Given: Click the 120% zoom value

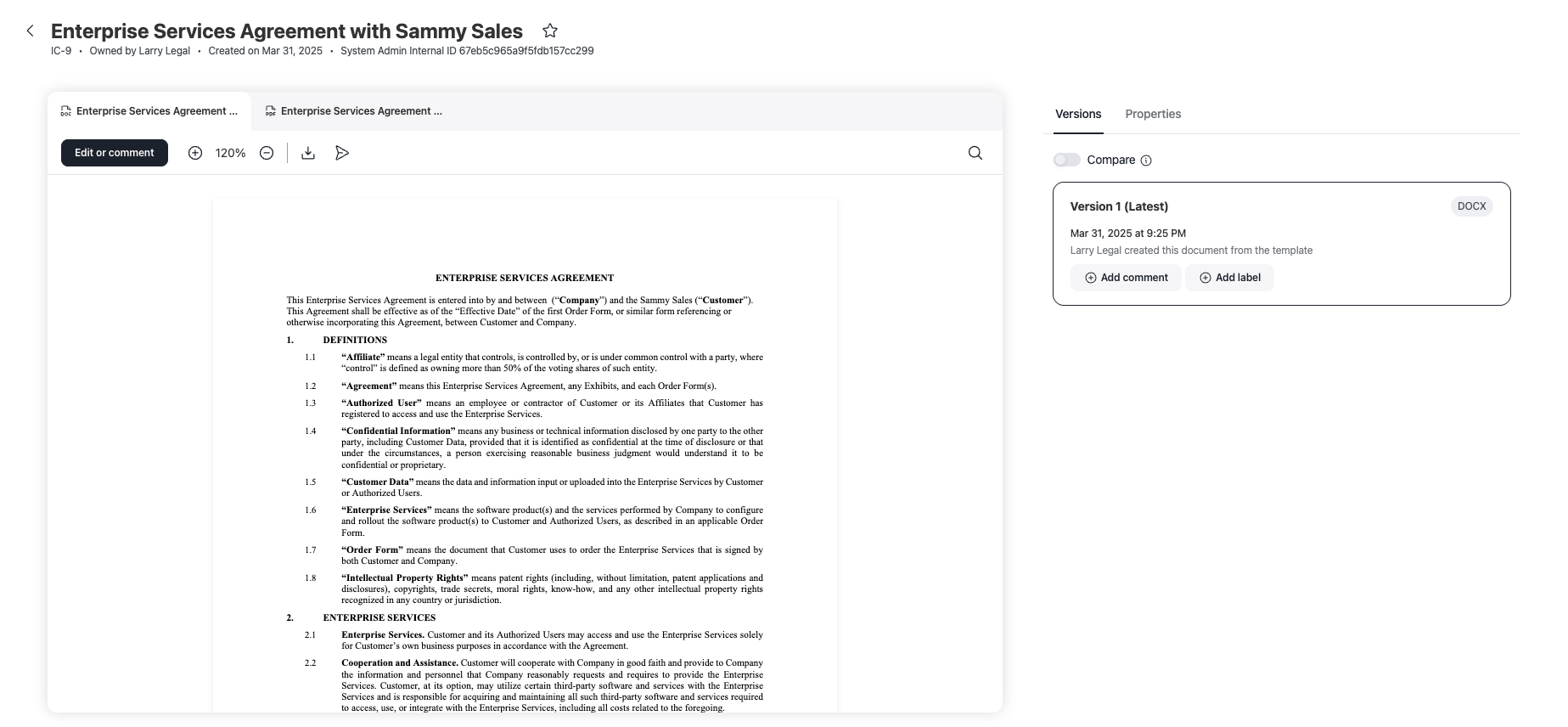Looking at the screenshot, I should [x=230, y=153].
